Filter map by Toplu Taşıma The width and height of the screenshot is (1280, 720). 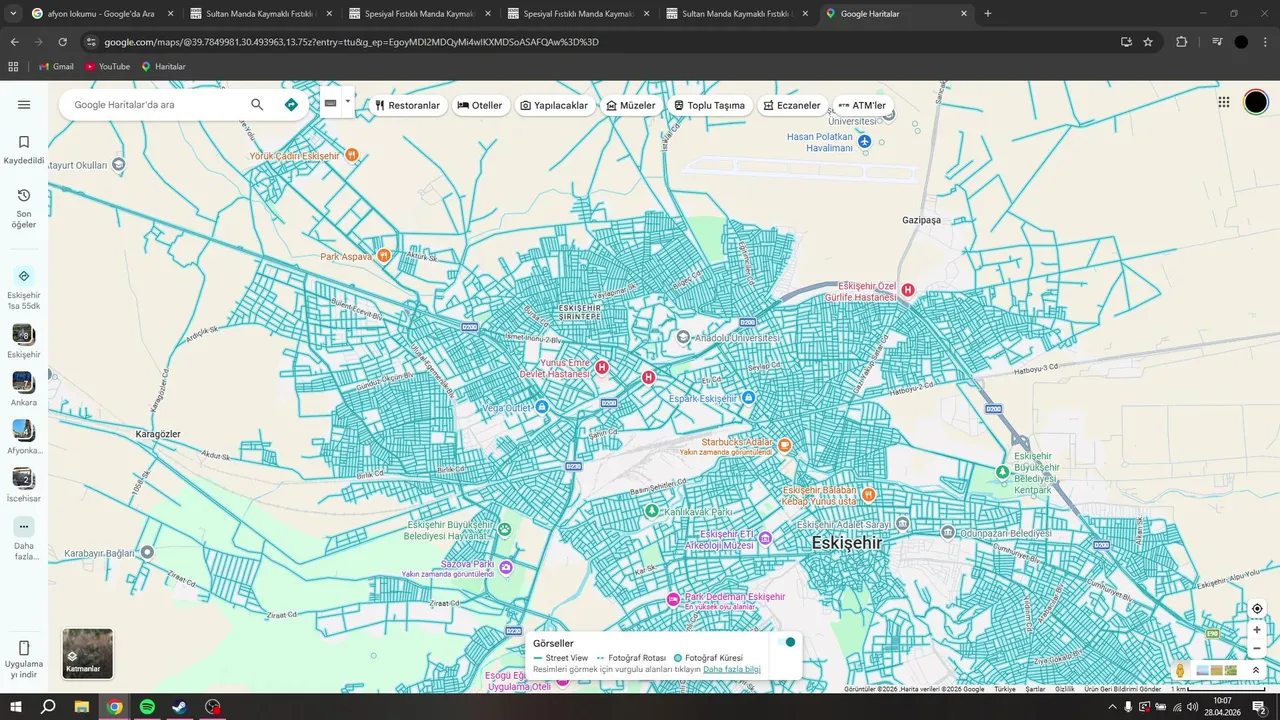click(709, 105)
